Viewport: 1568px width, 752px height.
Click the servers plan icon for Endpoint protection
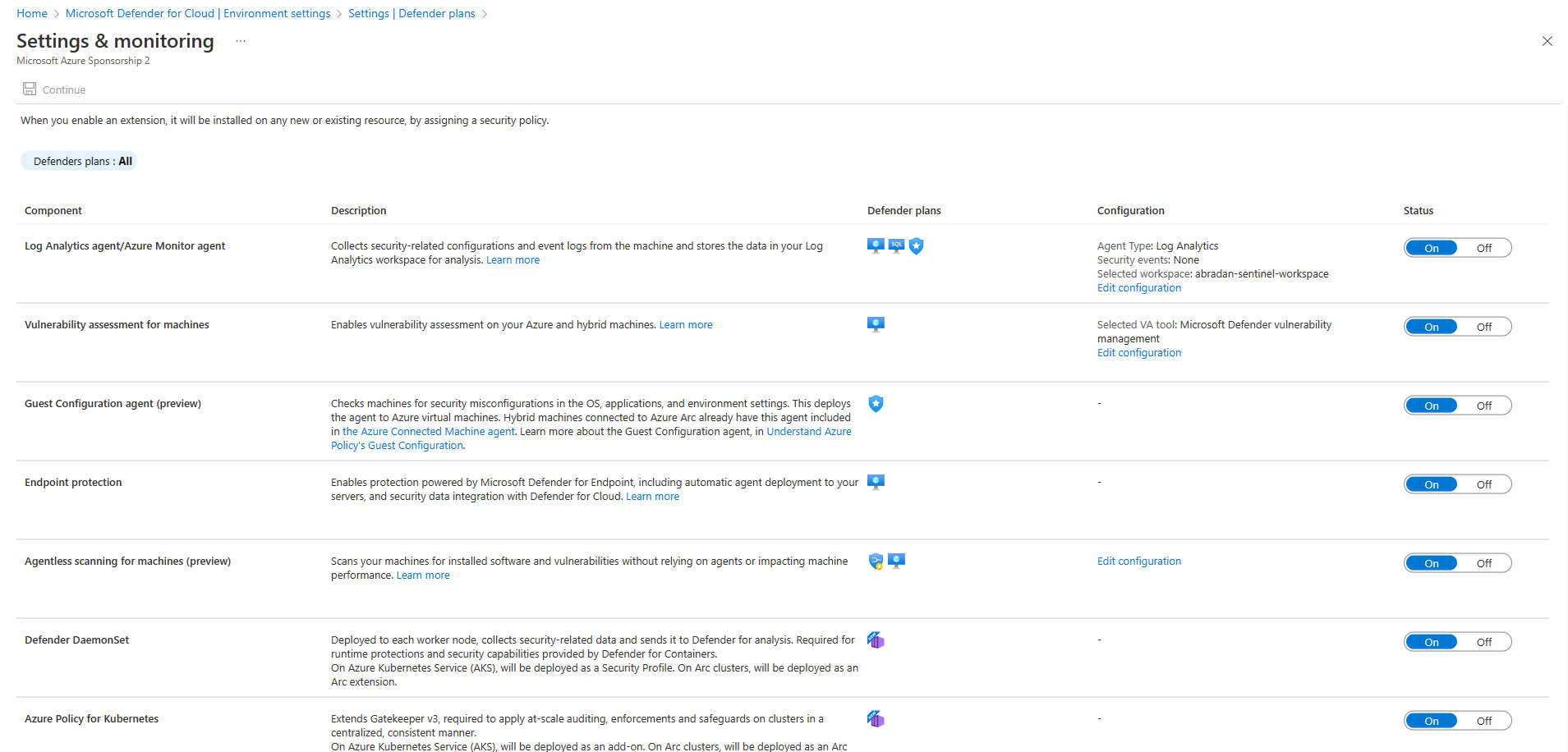pyautogui.click(x=876, y=482)
